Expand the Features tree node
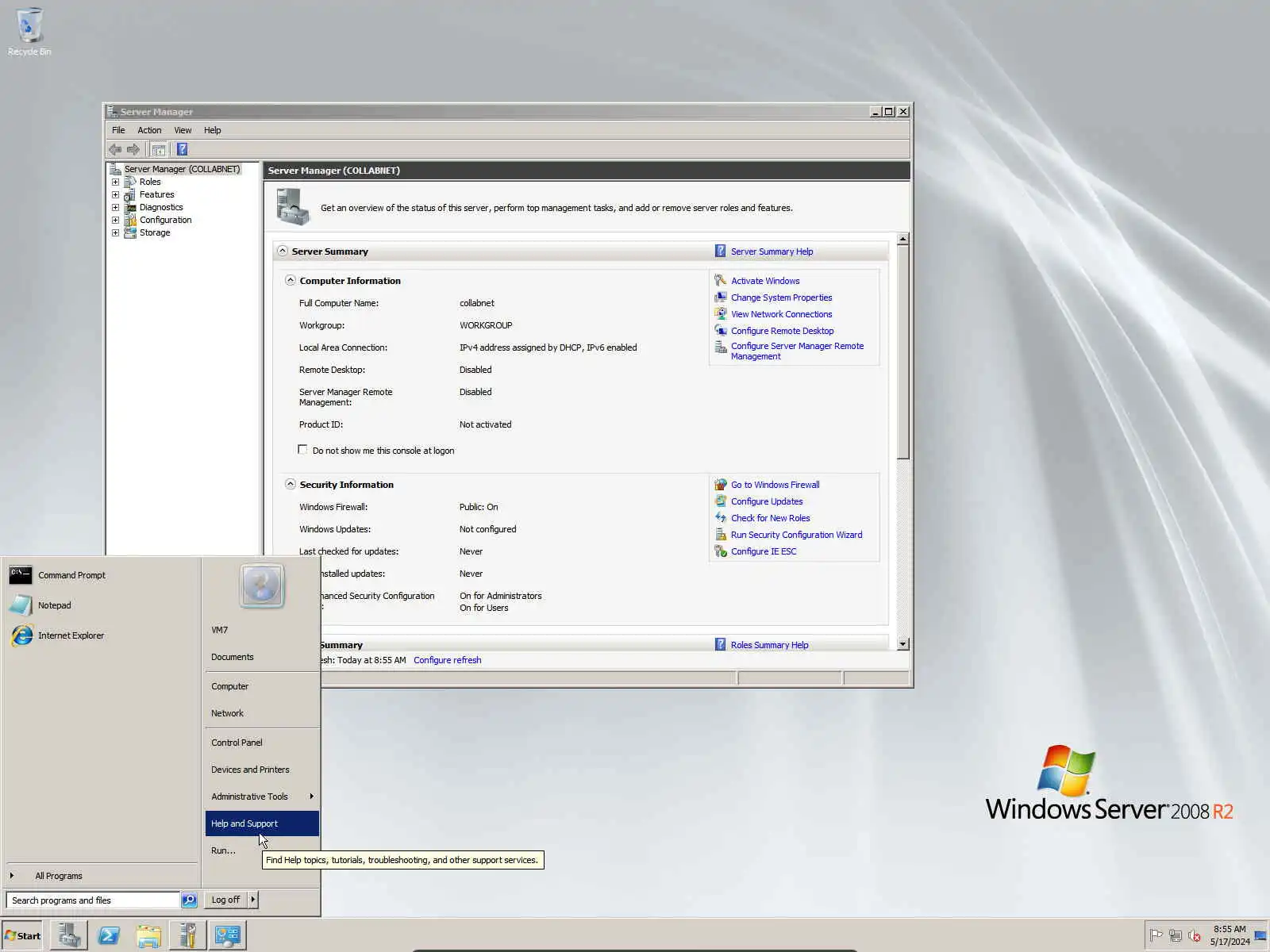This screenshot has width=1270, height=952. (x=115, y=194)
